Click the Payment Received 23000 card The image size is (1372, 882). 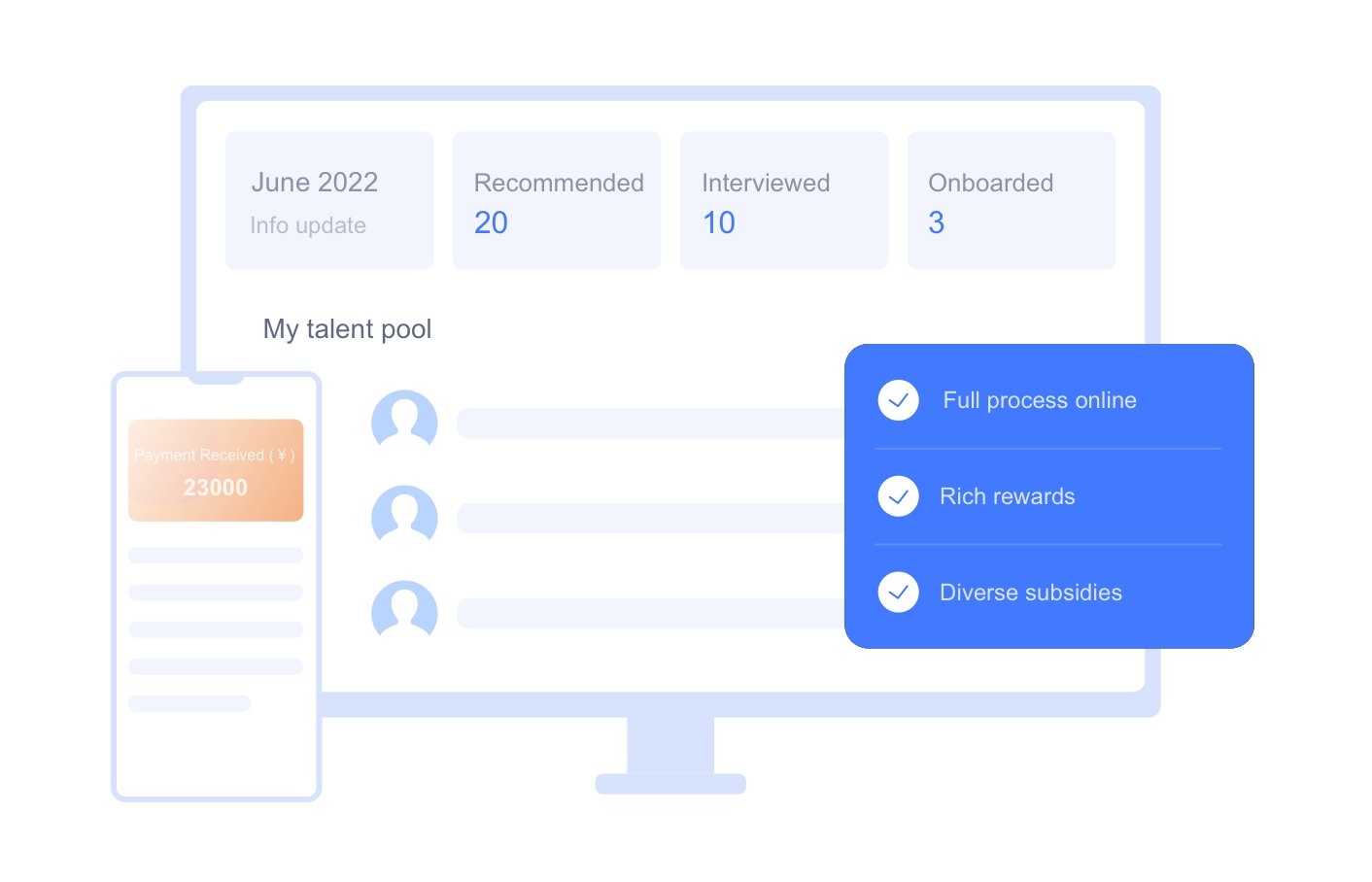[216, 470]
